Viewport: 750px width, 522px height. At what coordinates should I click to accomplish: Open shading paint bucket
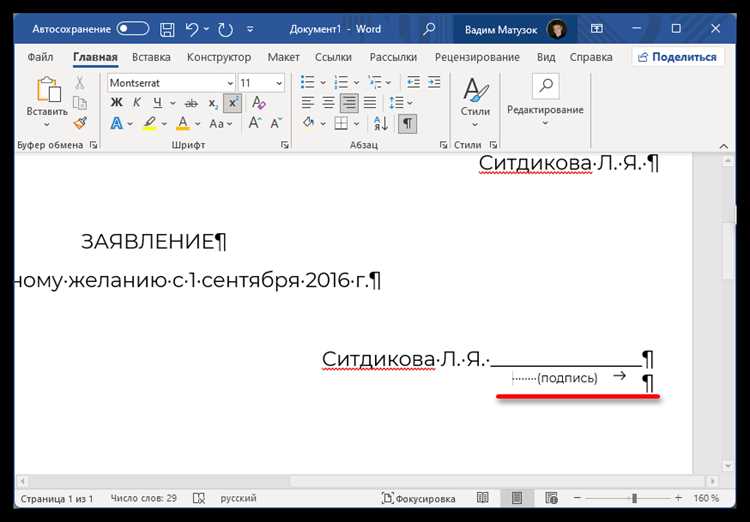[x=309, y=123]
